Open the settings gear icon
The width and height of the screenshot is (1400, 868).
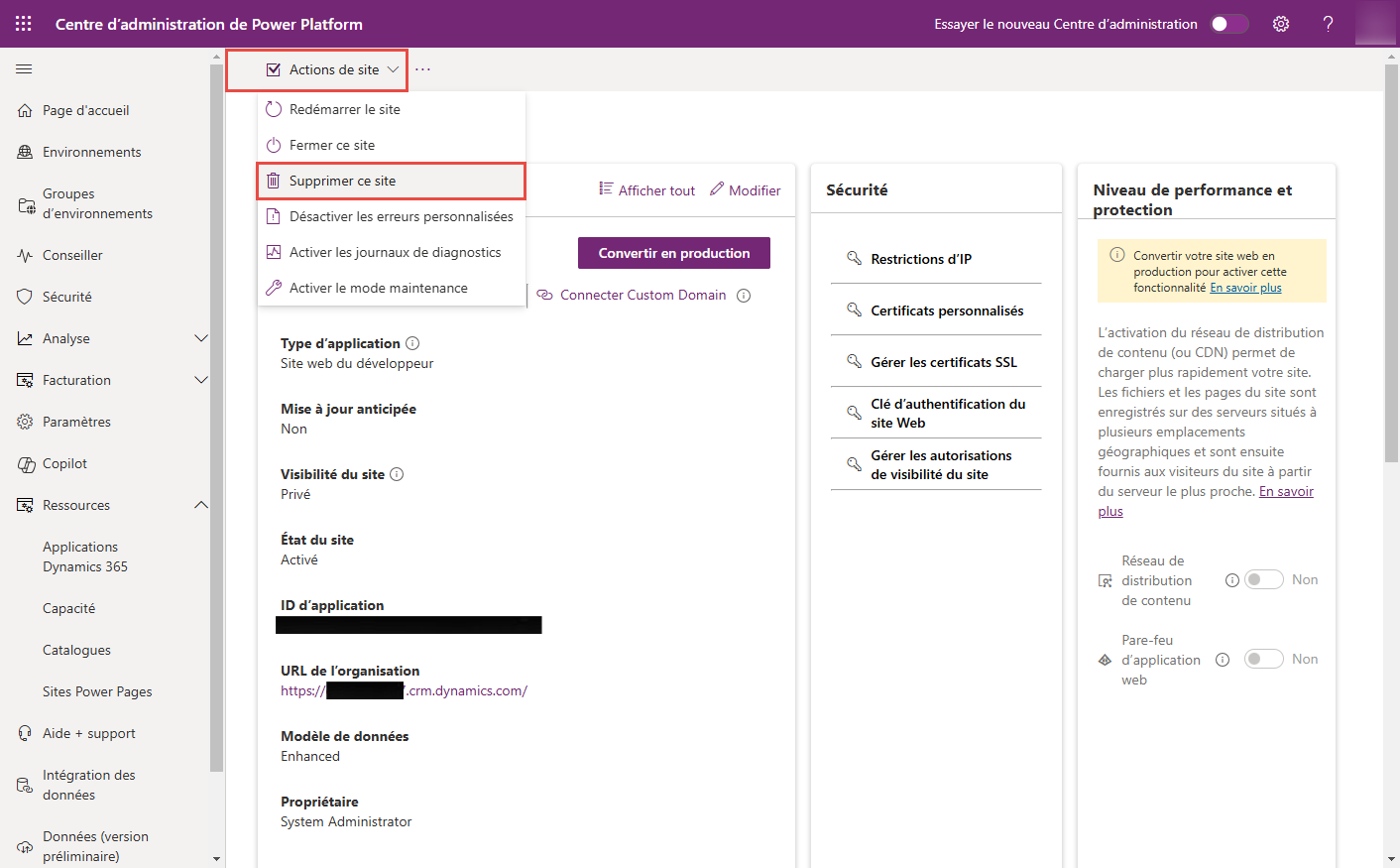point(1281,24)
